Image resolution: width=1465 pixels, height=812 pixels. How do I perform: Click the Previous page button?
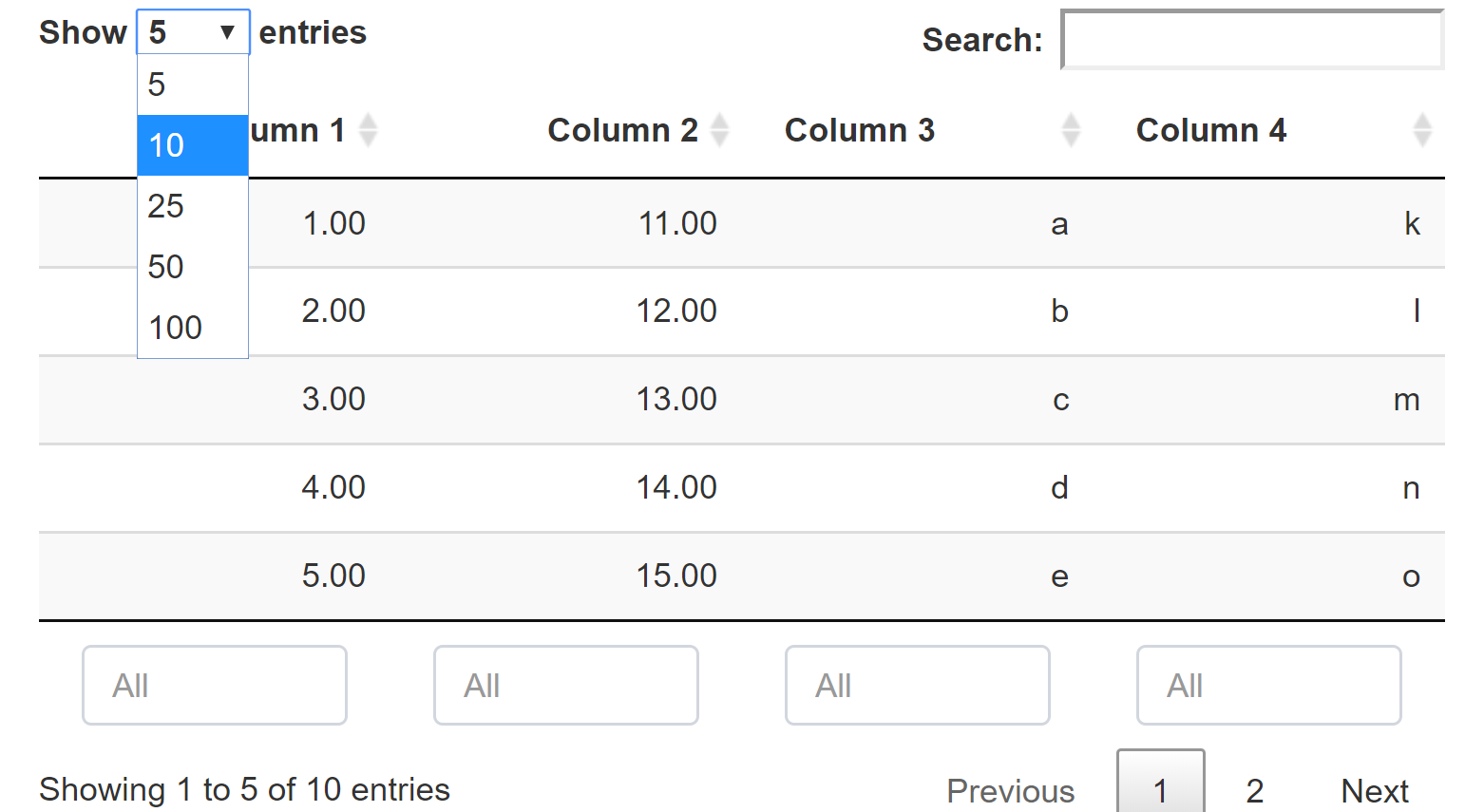tap(1010, 790)
